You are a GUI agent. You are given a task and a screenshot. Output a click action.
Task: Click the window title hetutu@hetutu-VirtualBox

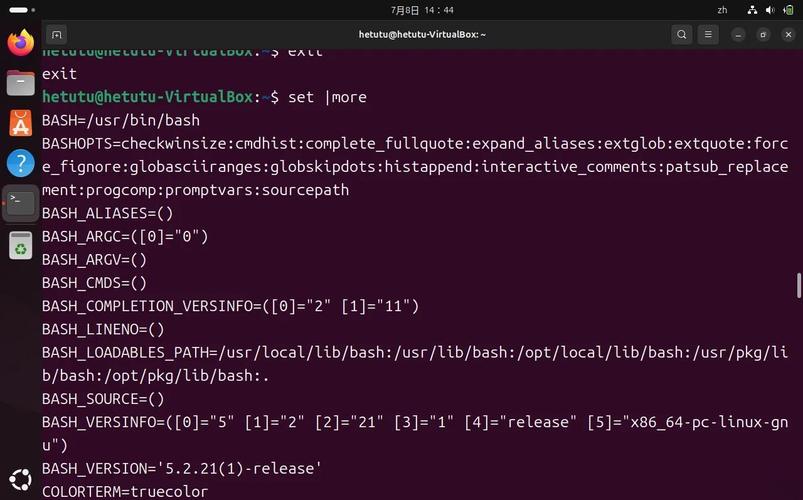point(422,35)
